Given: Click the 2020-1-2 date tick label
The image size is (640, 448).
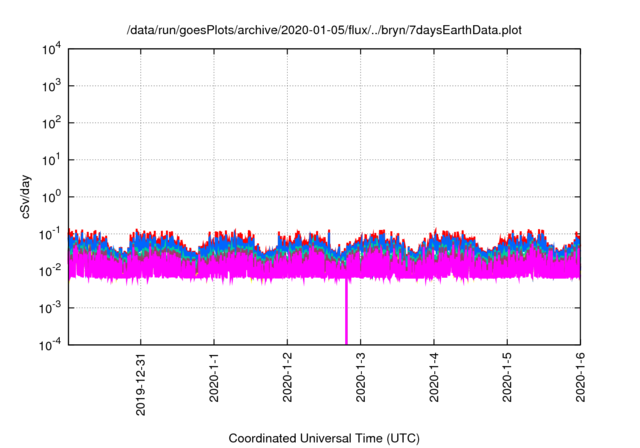Looking at the screenshot, I should pos(287,378).
